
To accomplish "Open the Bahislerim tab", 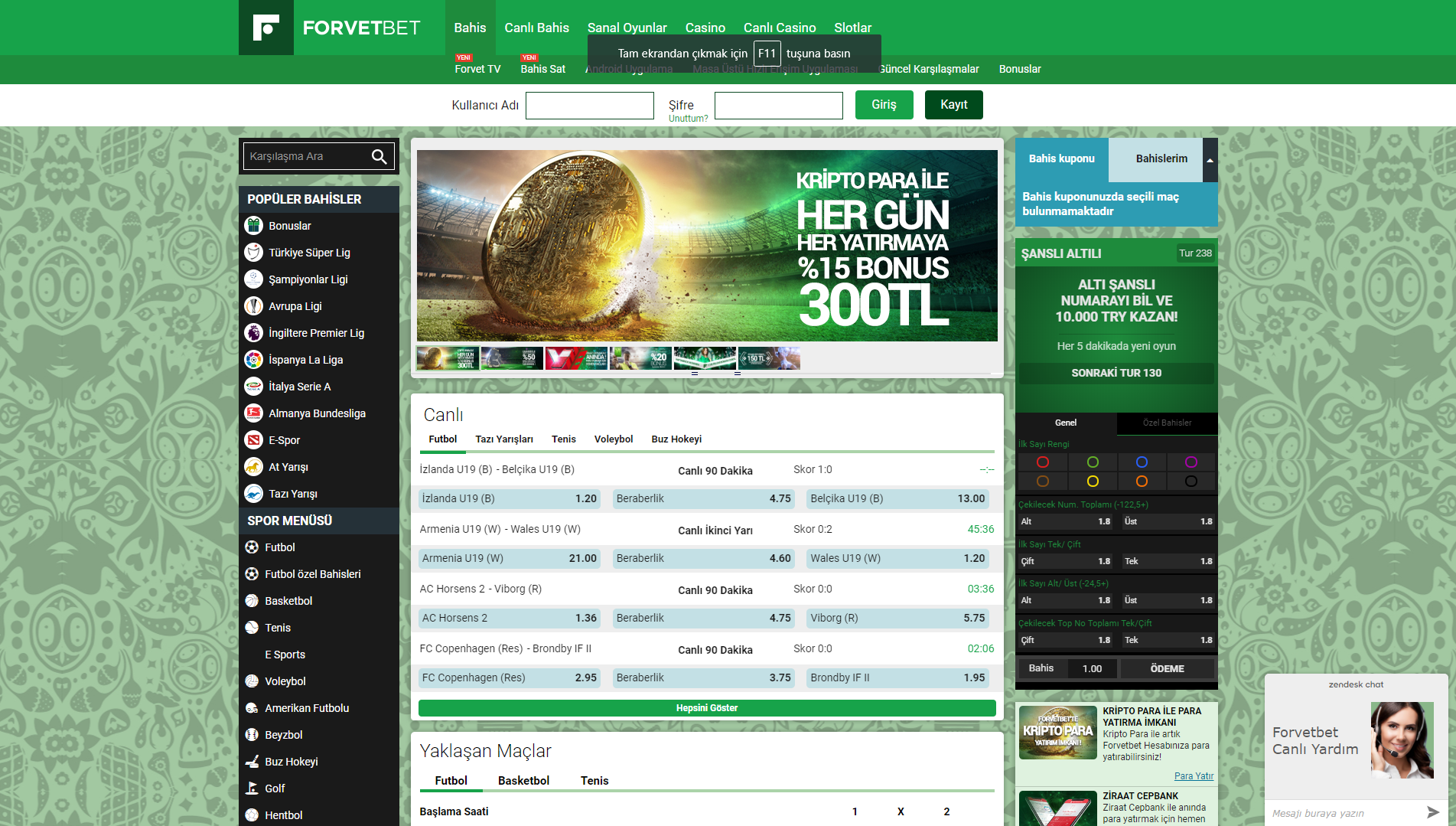I will tap(1161, 158).
